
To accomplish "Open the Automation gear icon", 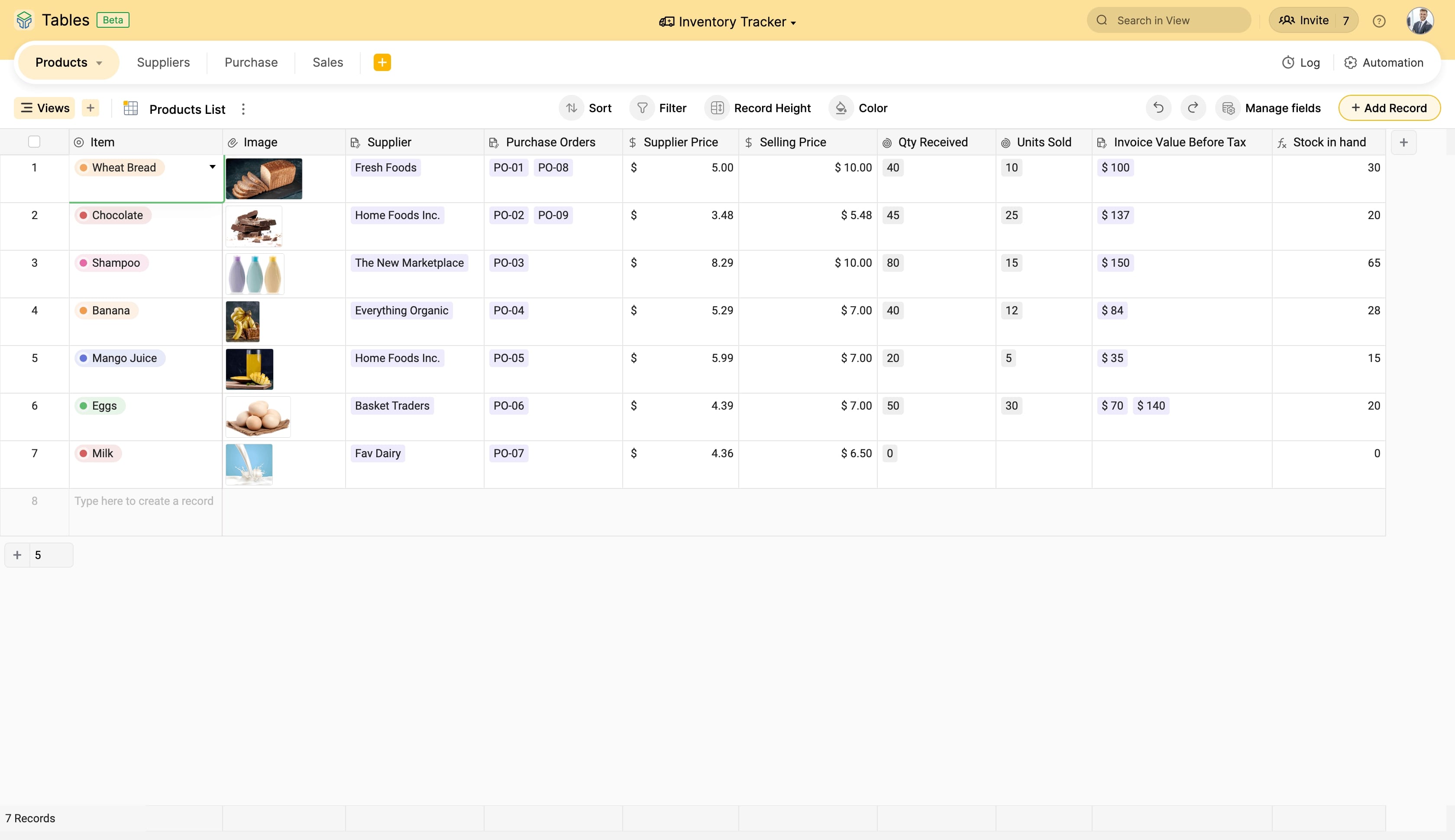I will coord(1350,62).
